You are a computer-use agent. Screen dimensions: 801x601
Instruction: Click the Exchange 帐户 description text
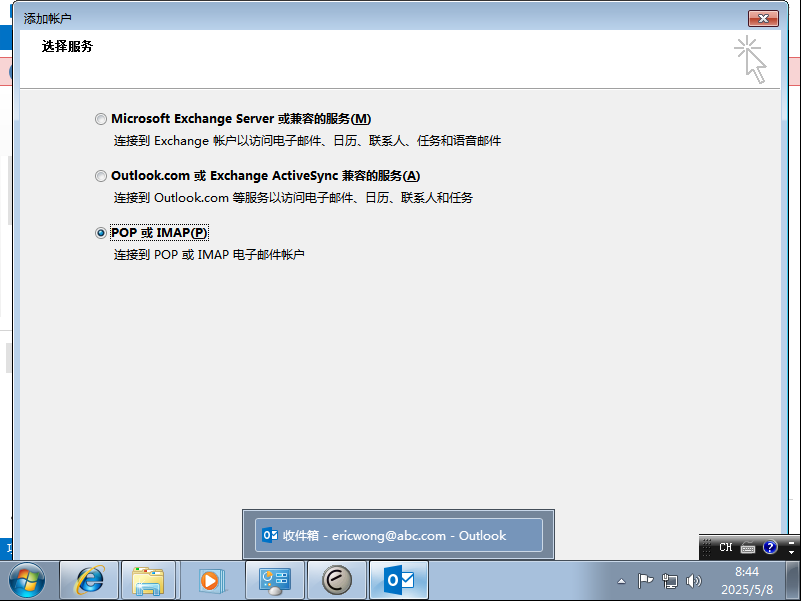pos(307,141)
